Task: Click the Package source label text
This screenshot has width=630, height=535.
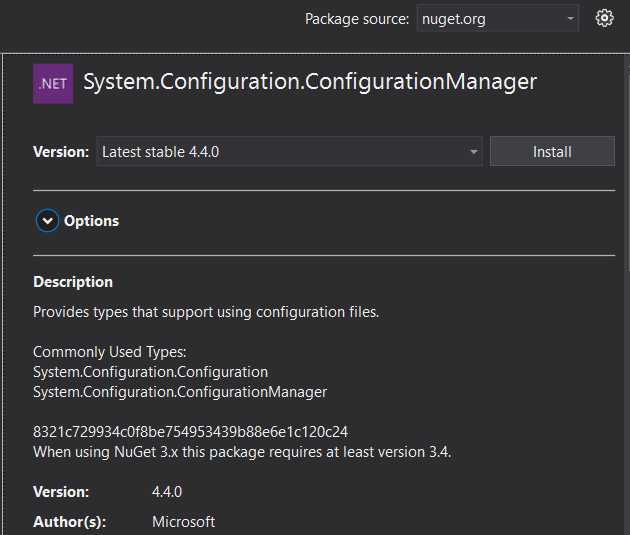Action: 357,19
